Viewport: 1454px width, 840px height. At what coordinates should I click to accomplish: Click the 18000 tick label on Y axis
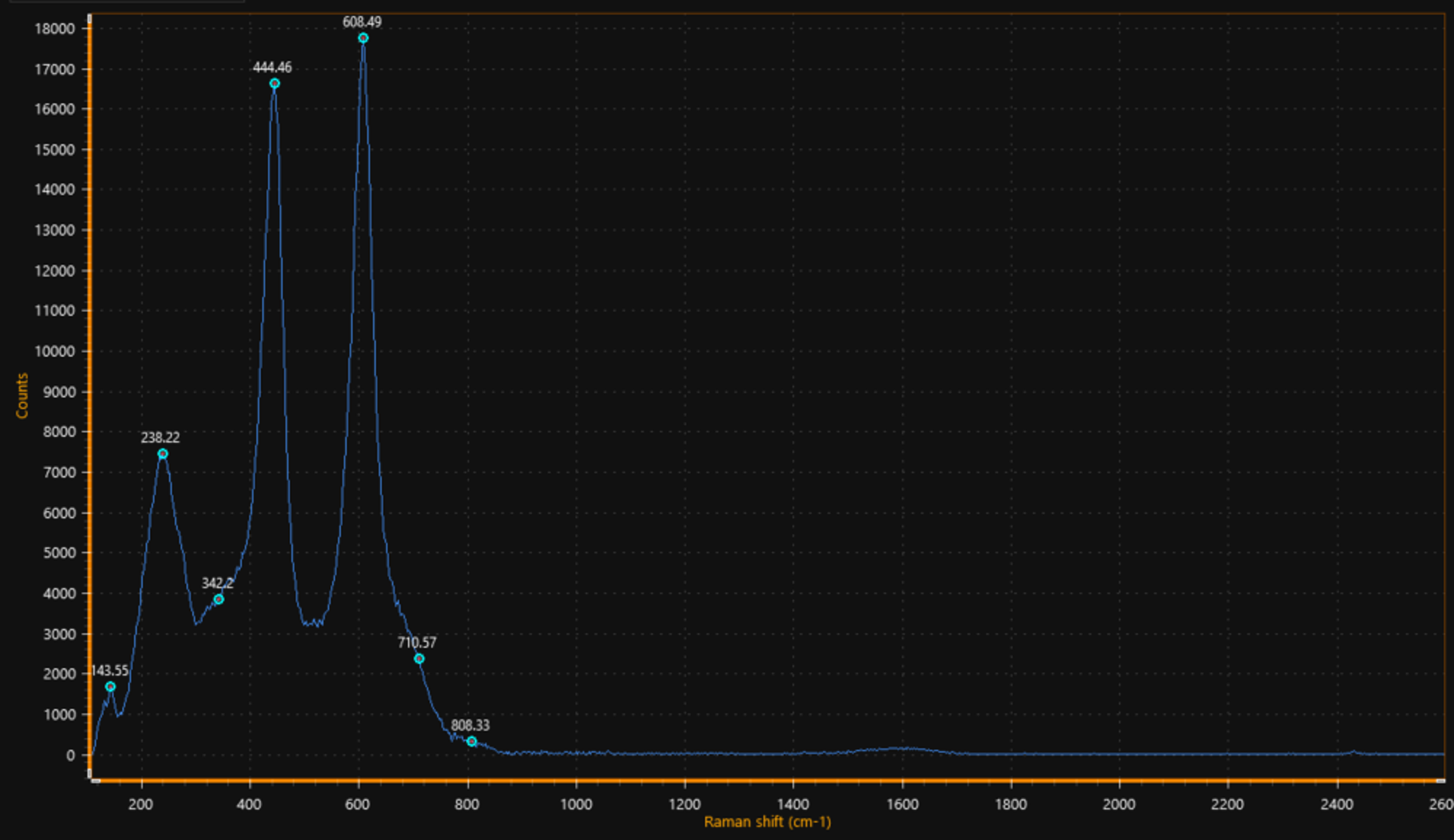pyautogui.click(x=54, y=29)
